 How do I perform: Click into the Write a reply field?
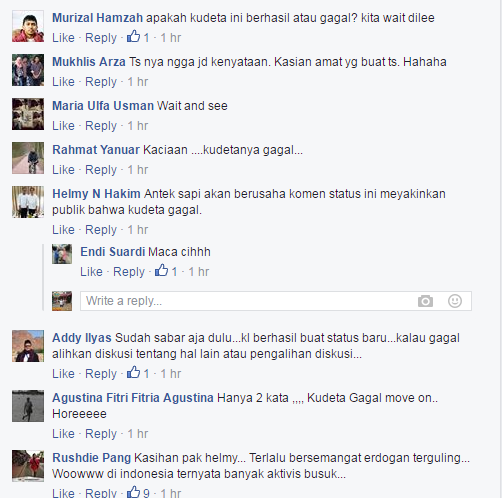(276, 301)
